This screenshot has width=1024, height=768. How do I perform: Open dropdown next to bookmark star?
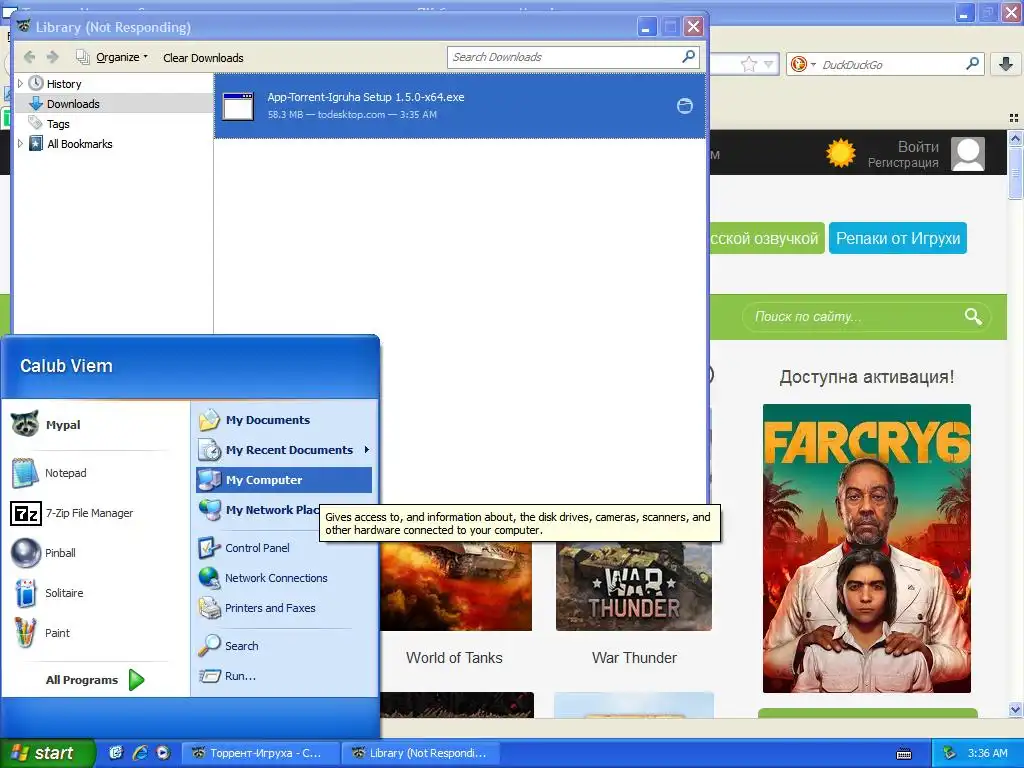(769, 64)
